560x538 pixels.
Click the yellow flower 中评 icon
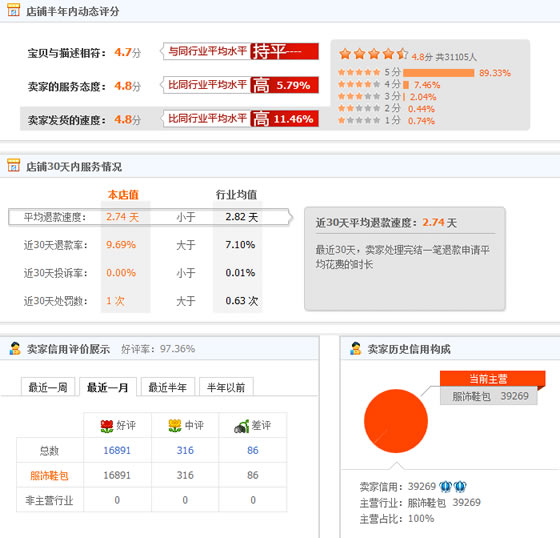[x=175, y=426]
